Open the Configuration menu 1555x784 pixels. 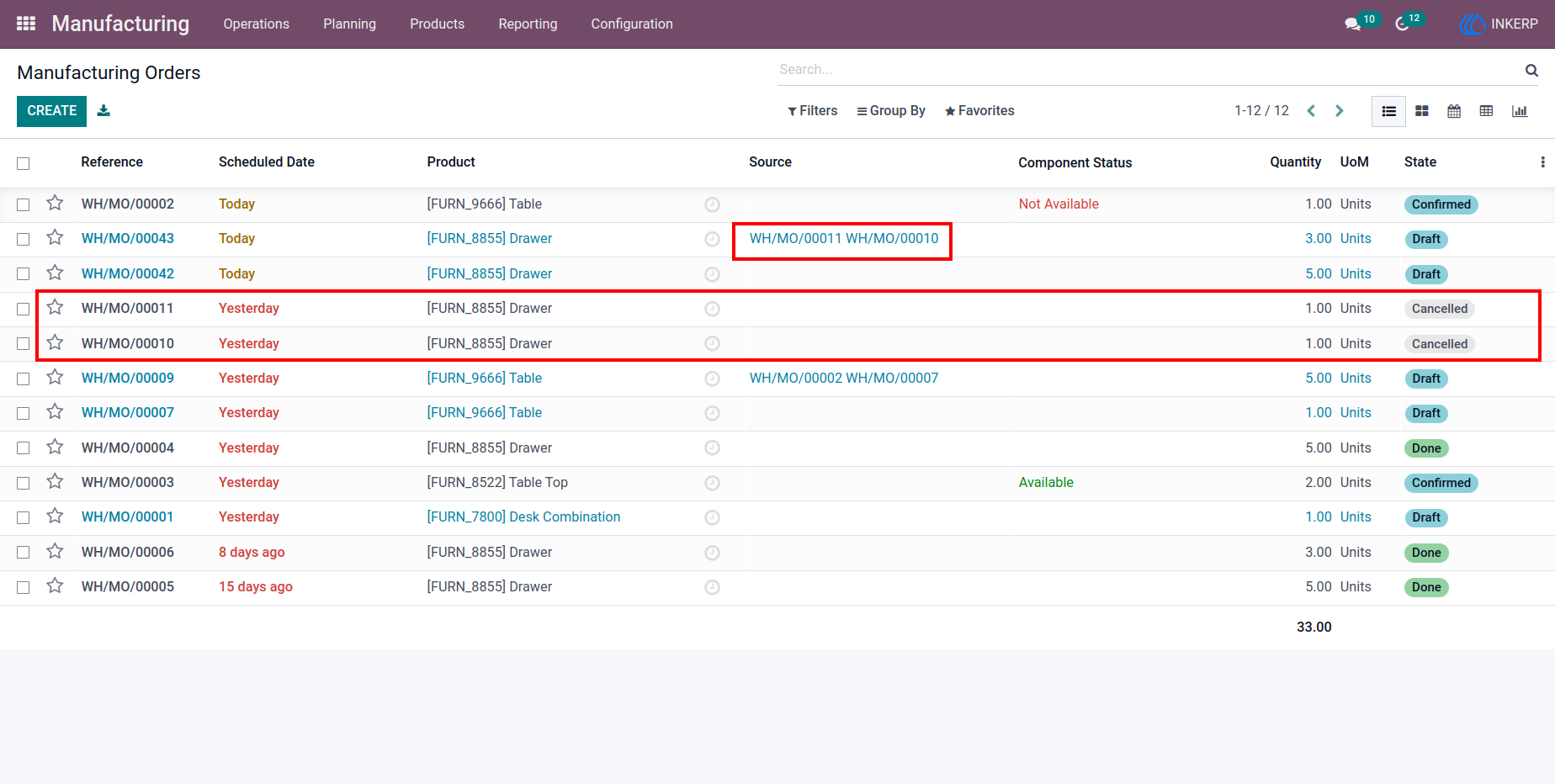coord(632,24)
